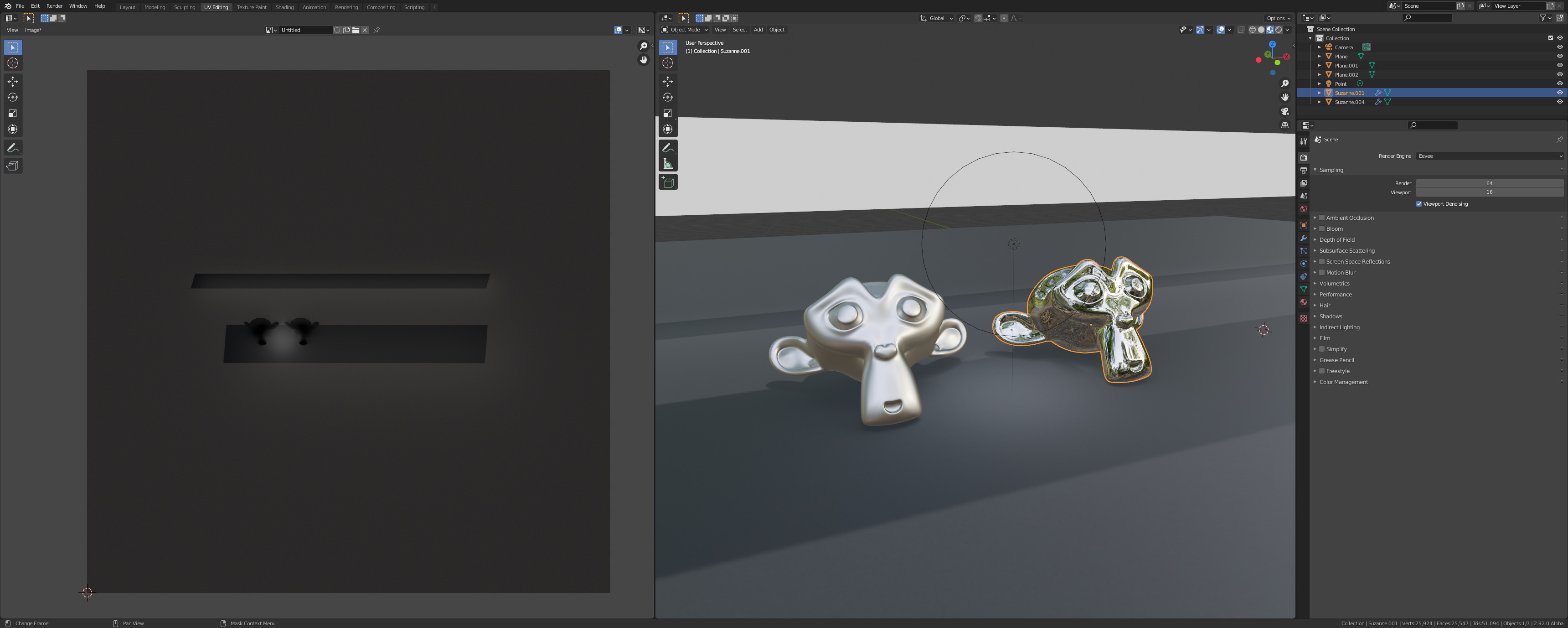Open the Render menu
This screenshot has width=1568, height=628.
tap(54, 6)
